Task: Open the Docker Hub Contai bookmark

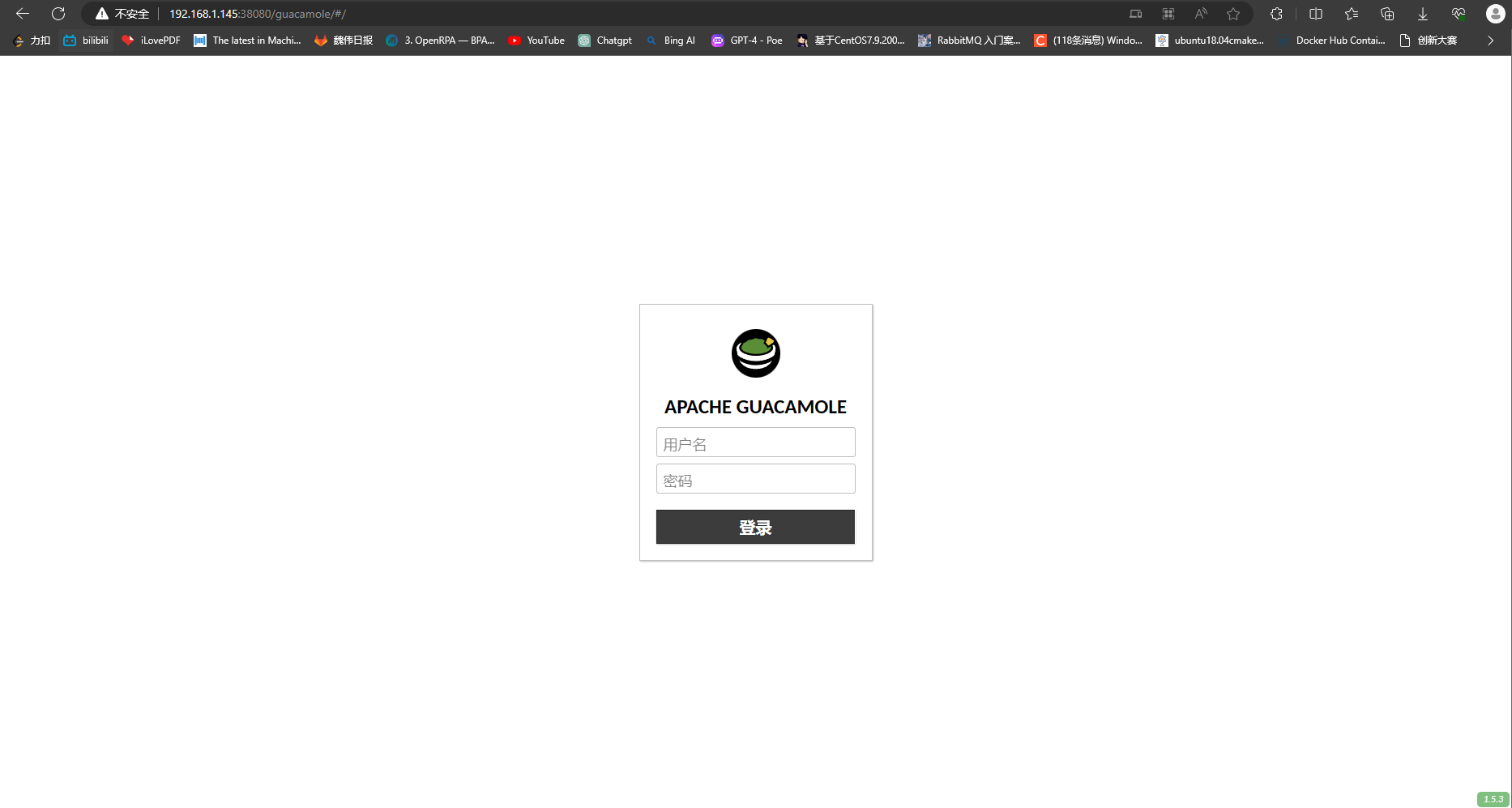Action: [1333, 40]
